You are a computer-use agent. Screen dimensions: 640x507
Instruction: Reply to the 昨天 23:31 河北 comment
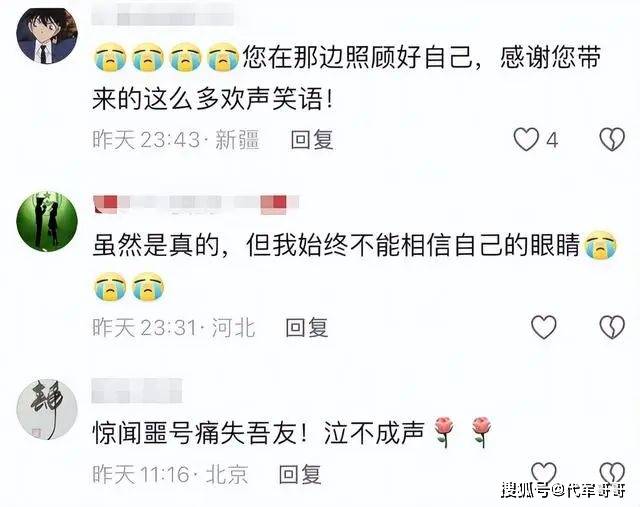(x=307, y=327)
